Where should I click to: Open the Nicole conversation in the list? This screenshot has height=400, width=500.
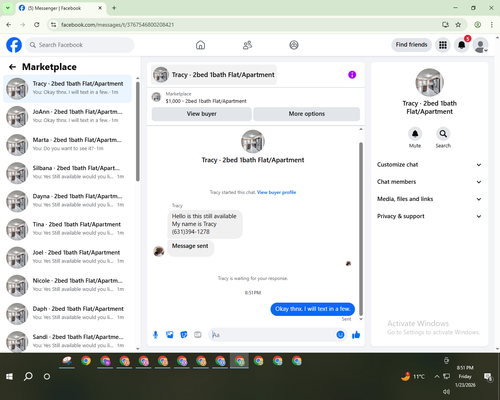tap(67, 285)
